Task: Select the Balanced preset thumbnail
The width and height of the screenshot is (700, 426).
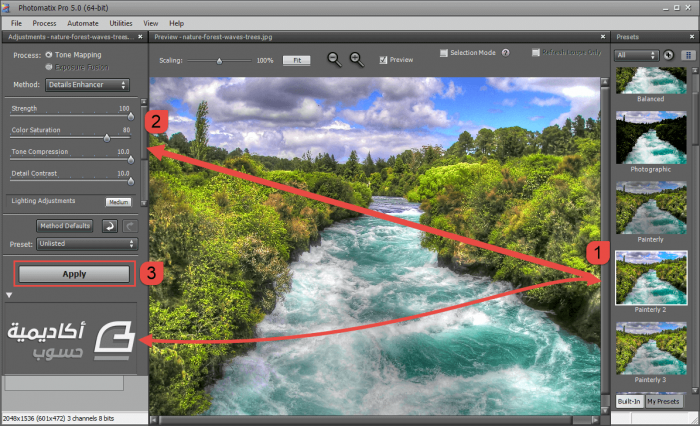Action: click(x=651, y=80)
